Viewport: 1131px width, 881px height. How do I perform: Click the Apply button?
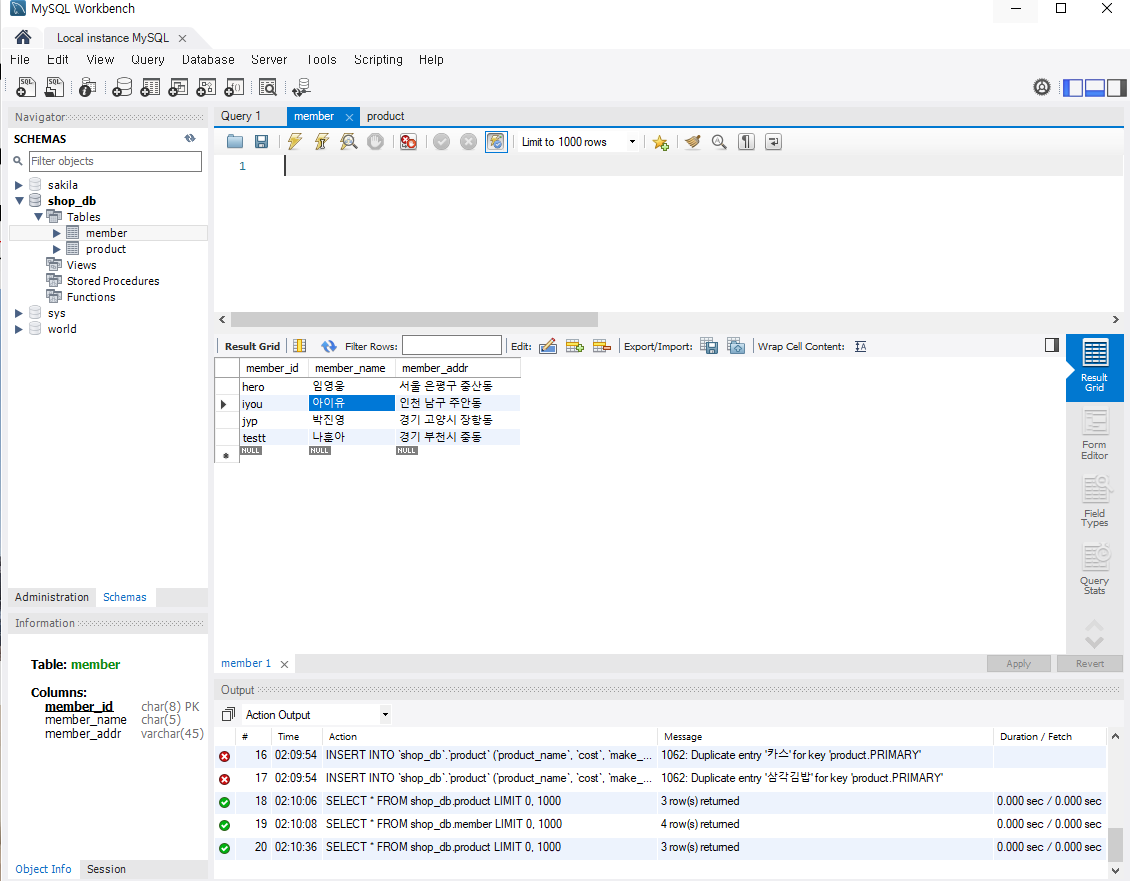point(1018,663)
